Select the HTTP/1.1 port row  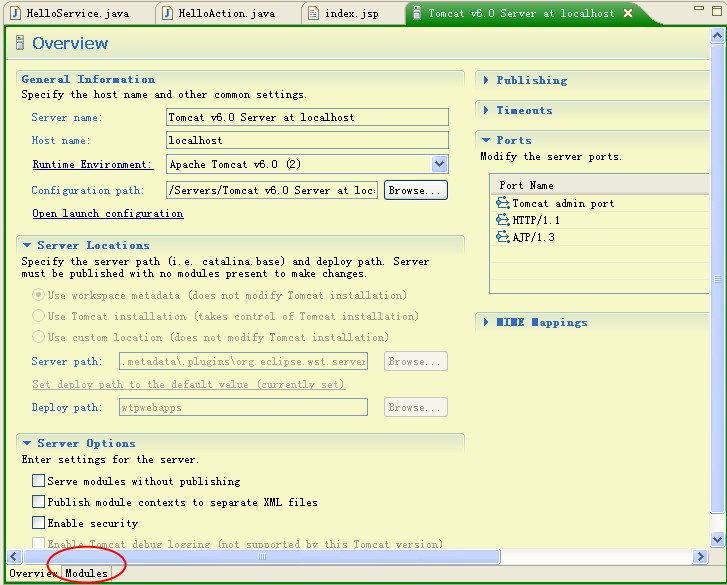pos(600,220)
